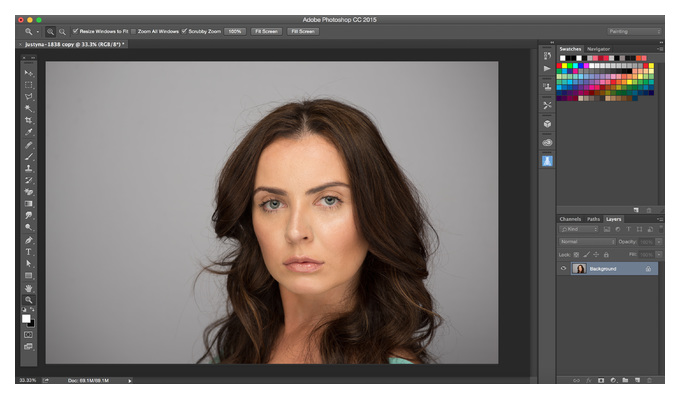
Task: Toggle lock all padlock icon
Action: coord(606,255)
